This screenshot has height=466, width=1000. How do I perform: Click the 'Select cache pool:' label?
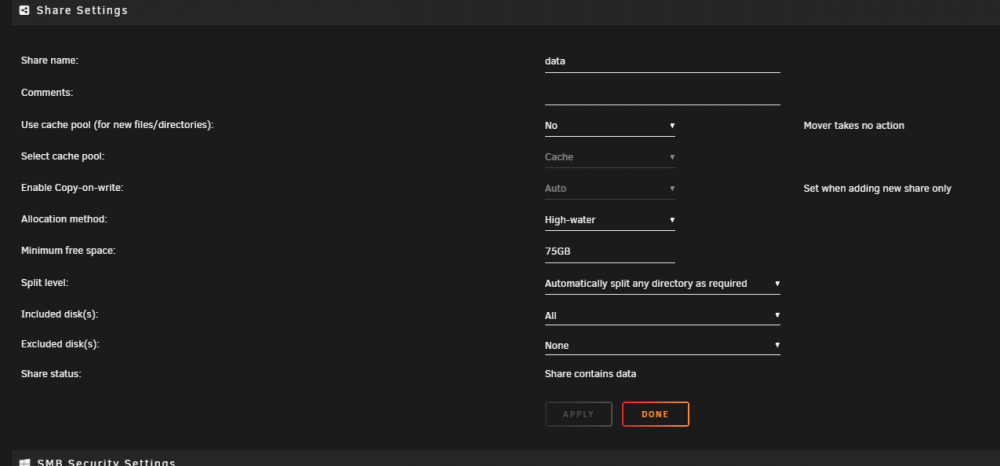click(62, 156)
